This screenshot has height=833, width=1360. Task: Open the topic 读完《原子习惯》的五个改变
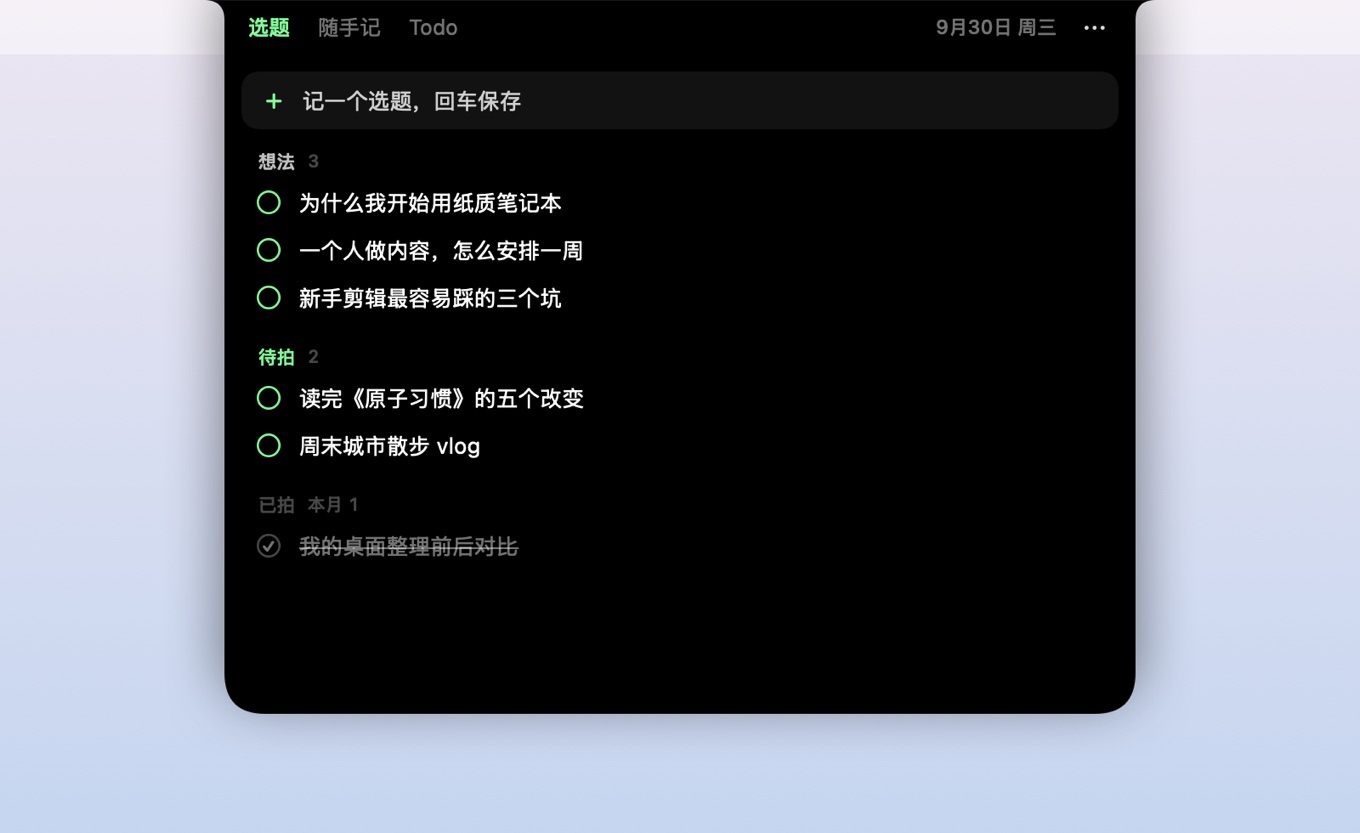[x=441, y=399]
